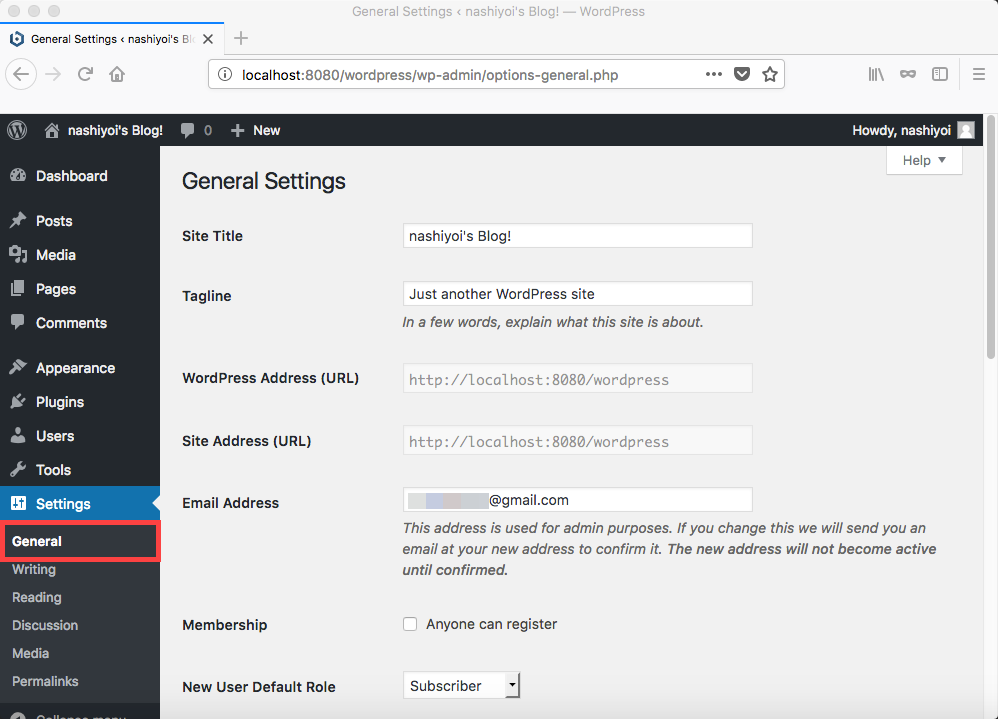
Task: Click the Media icon in main sidebar menu
Action: pyautogui.click(x=18, y=255)
